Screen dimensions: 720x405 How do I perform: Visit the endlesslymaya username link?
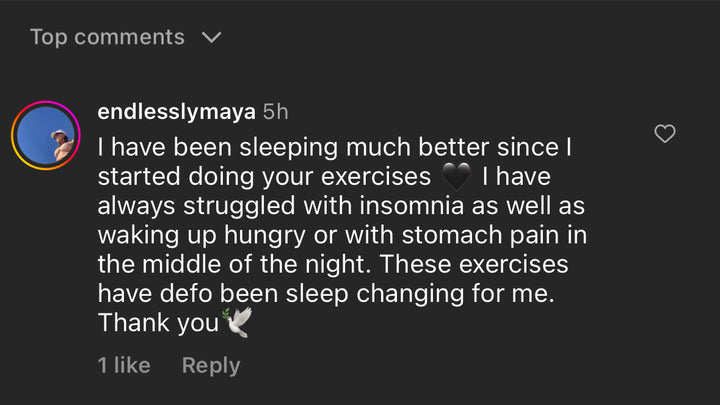(x=176, y=111)
